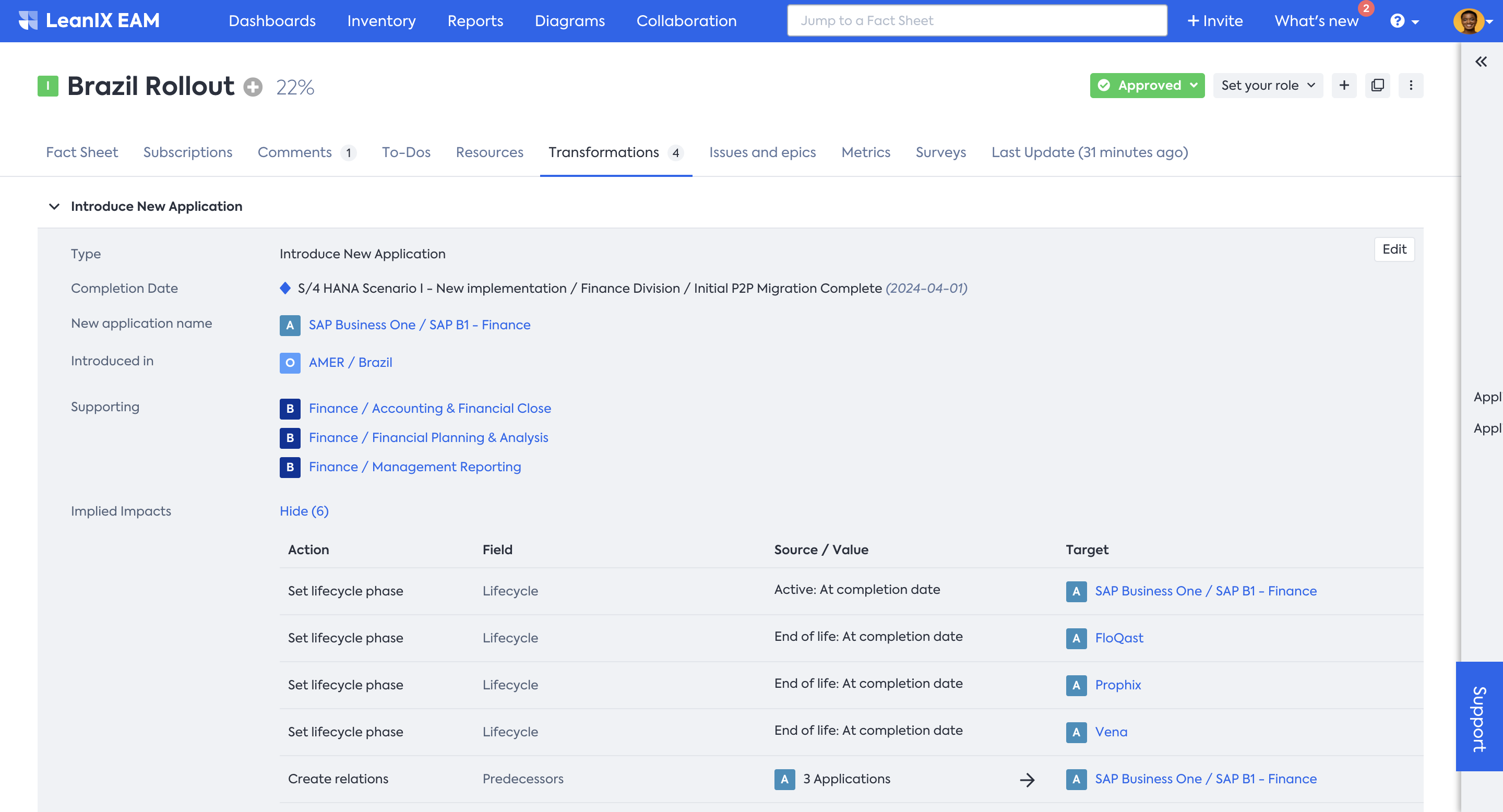Open SAP B1 - Finance link in Predecessors row
The height and width of the screenshot is (812, 1503).
[1206, 779]
